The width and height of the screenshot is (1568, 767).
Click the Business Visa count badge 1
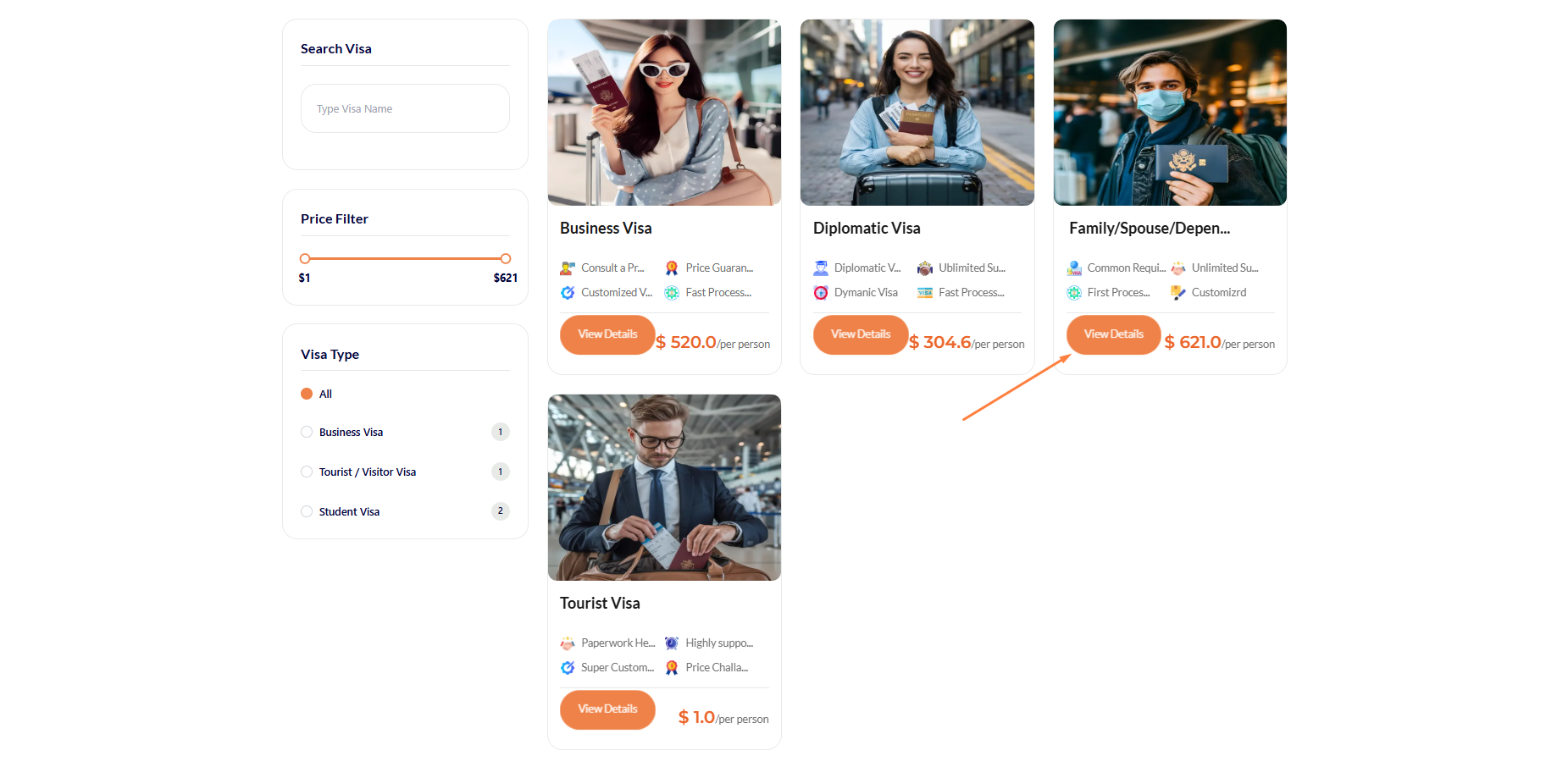pos(501,432)
